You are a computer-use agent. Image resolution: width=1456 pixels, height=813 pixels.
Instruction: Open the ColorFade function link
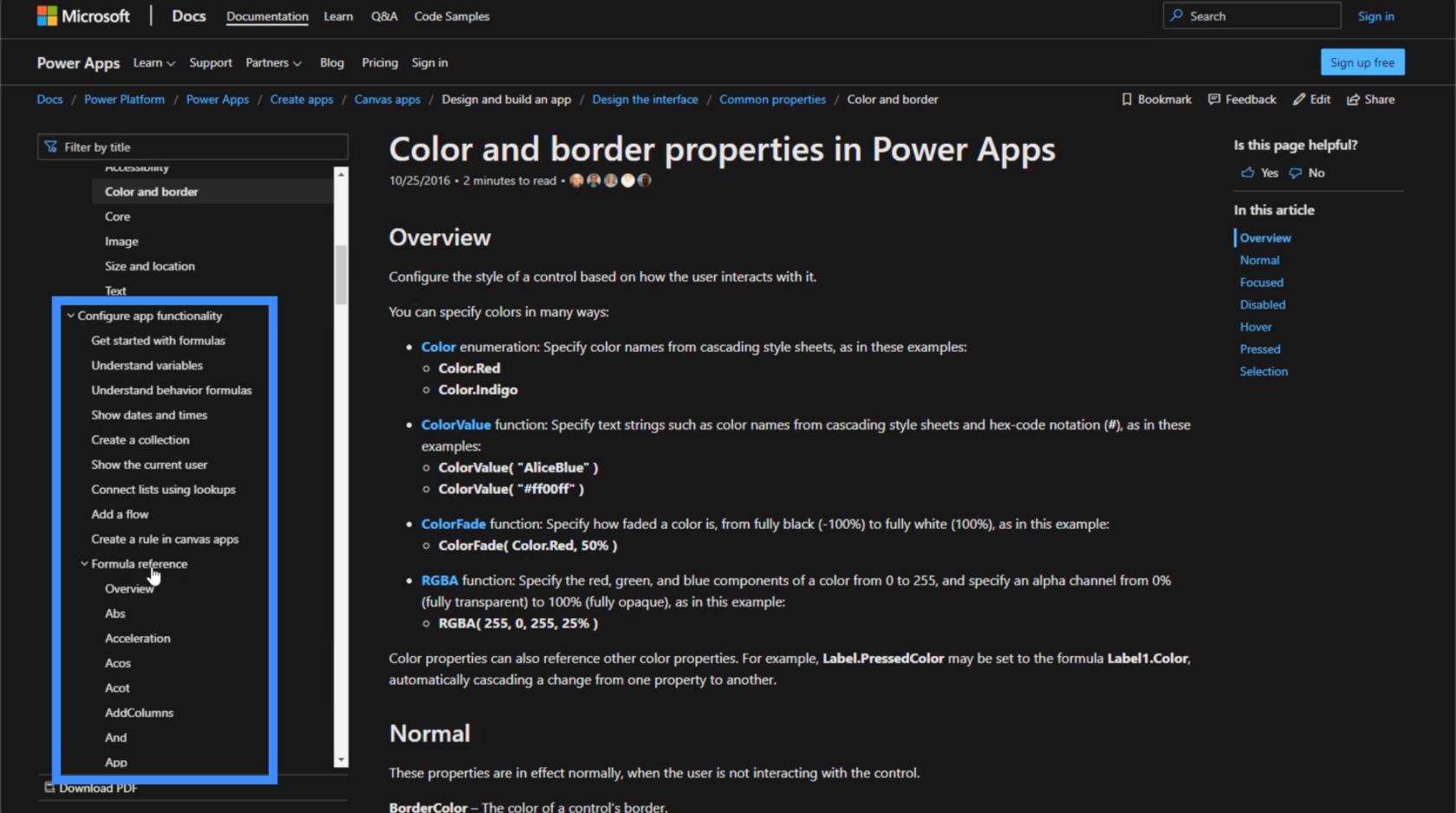tap(453, 524)
